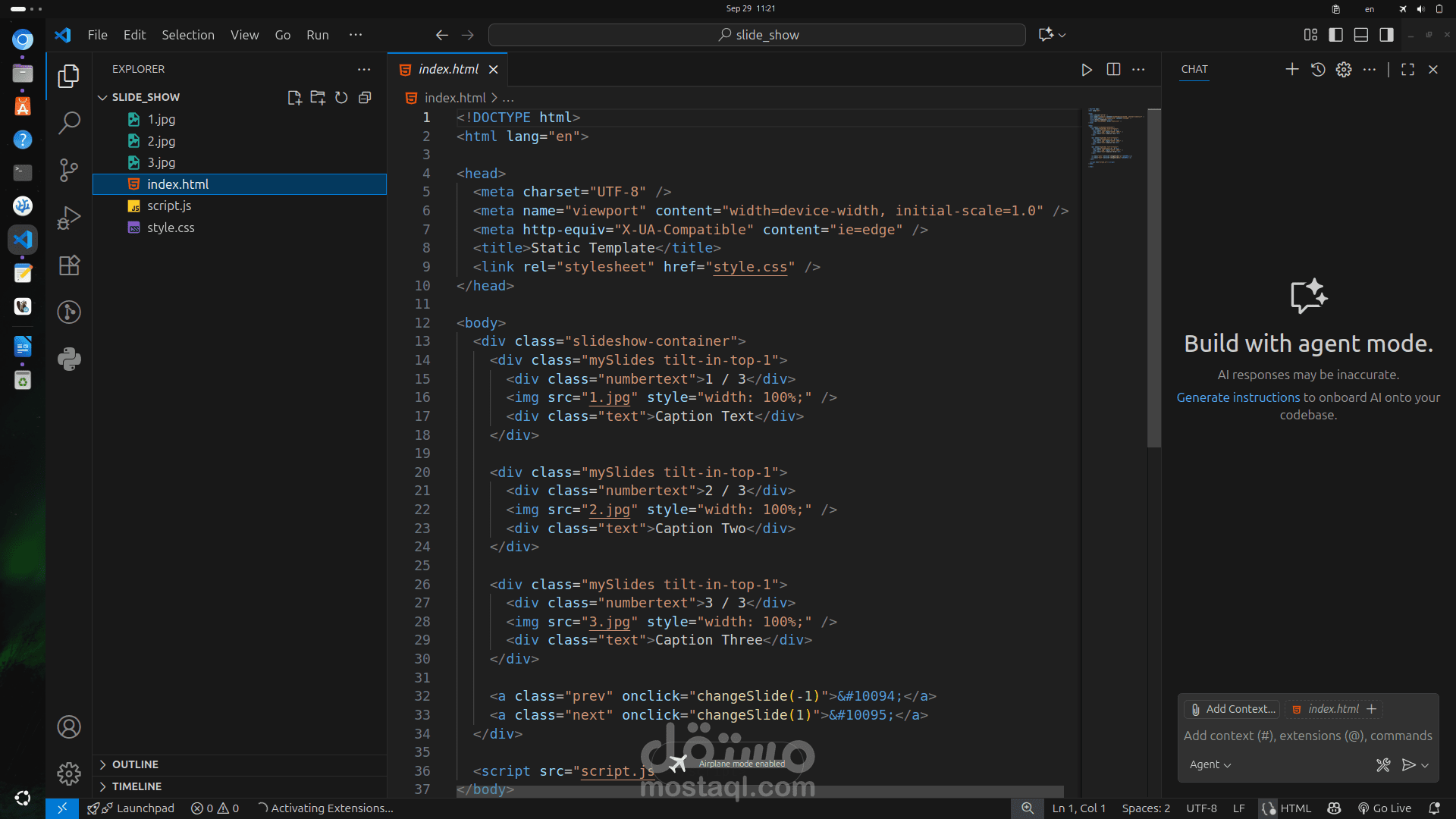Screen dimensions: 1456x819
Task: Open the Source Control view
Action: (69, 170)
